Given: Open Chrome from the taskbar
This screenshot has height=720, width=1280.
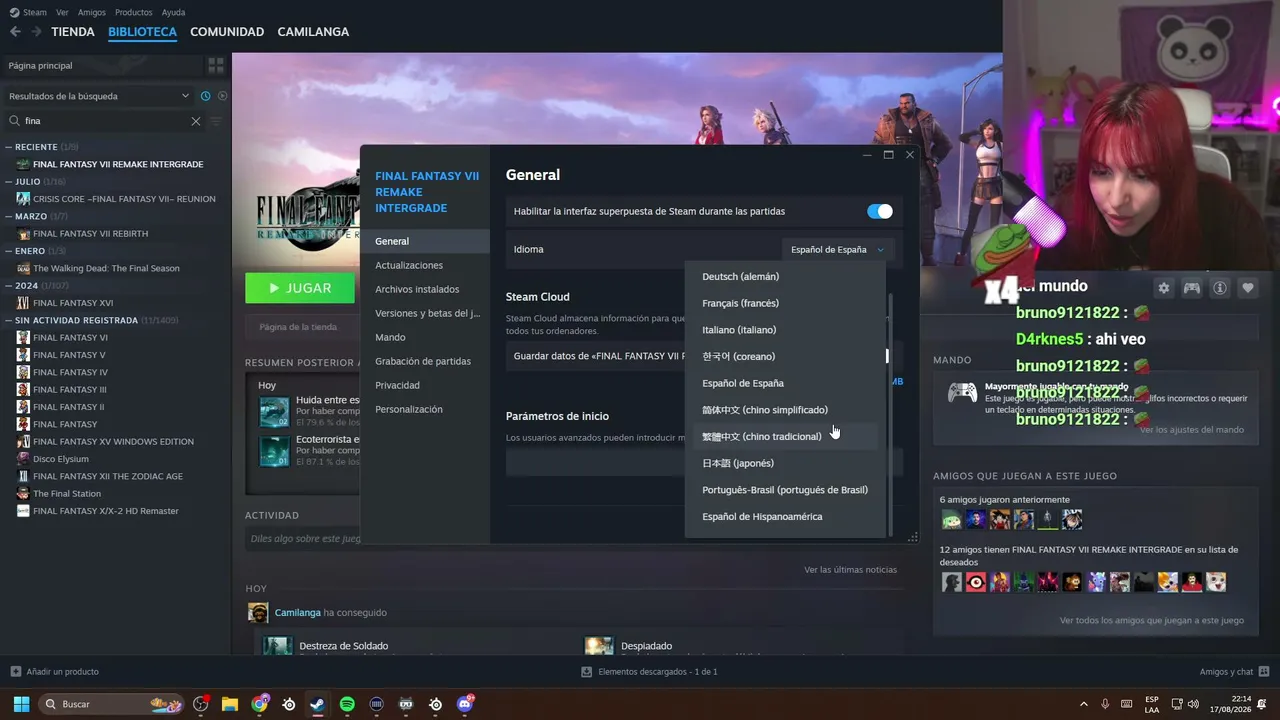Looking at the screenshot, I should pyautogui.click(x=260, y=704).
